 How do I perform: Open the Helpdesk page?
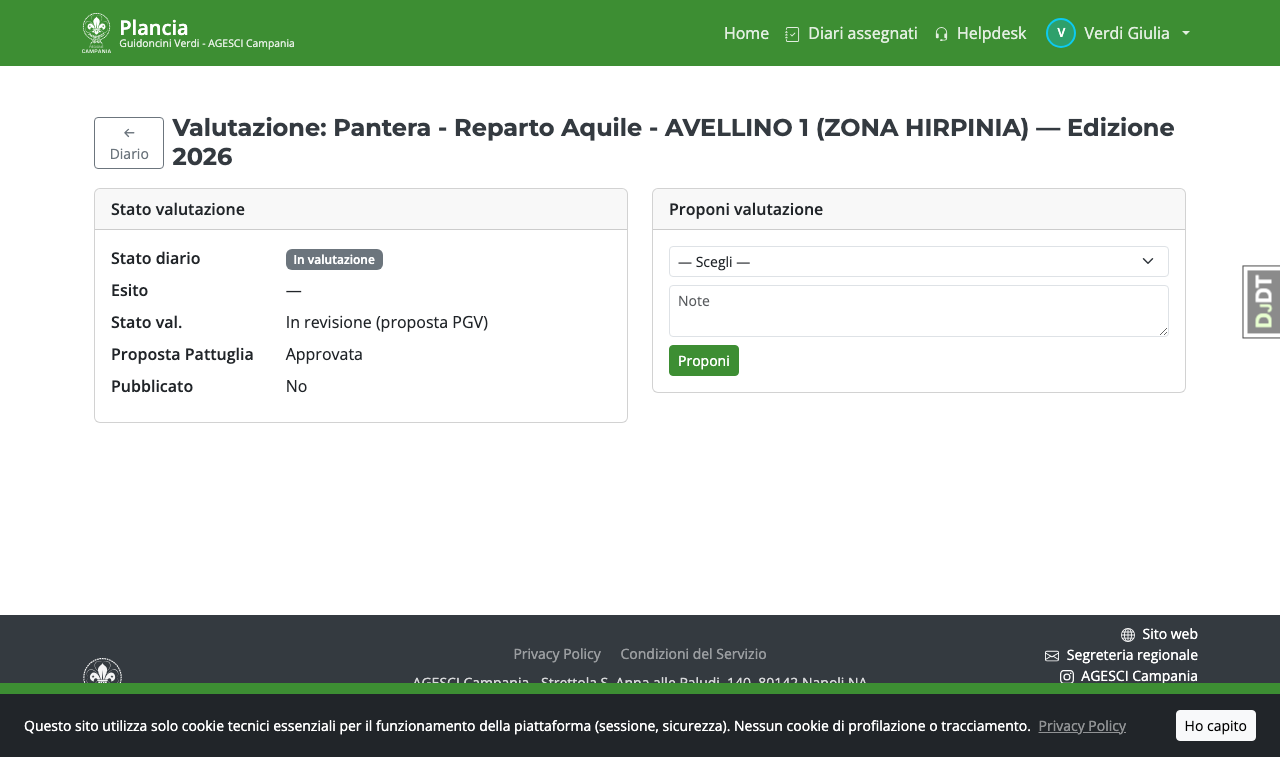[x=980, y=33]
